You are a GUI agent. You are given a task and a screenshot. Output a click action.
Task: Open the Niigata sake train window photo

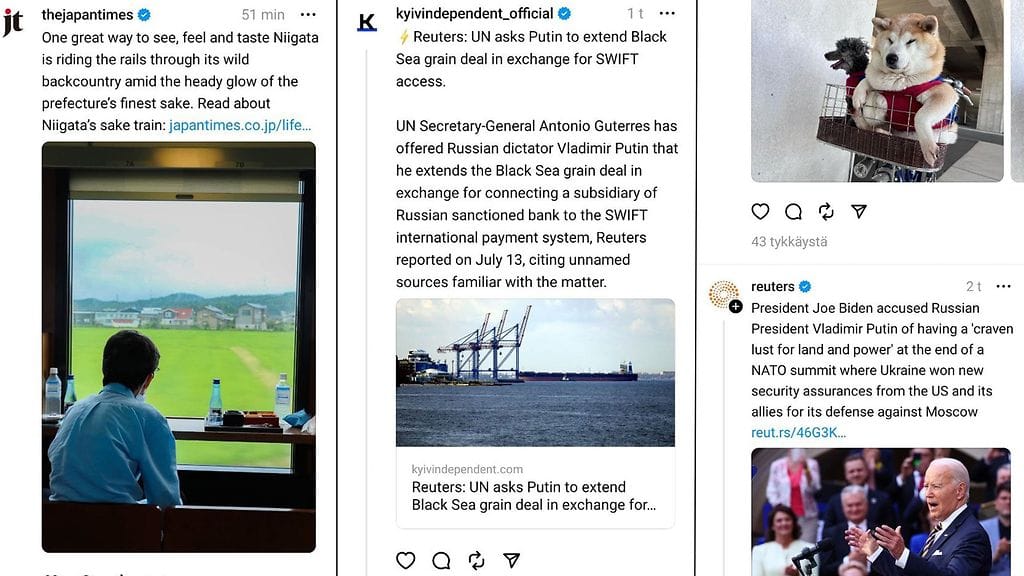tap(179, 347)
